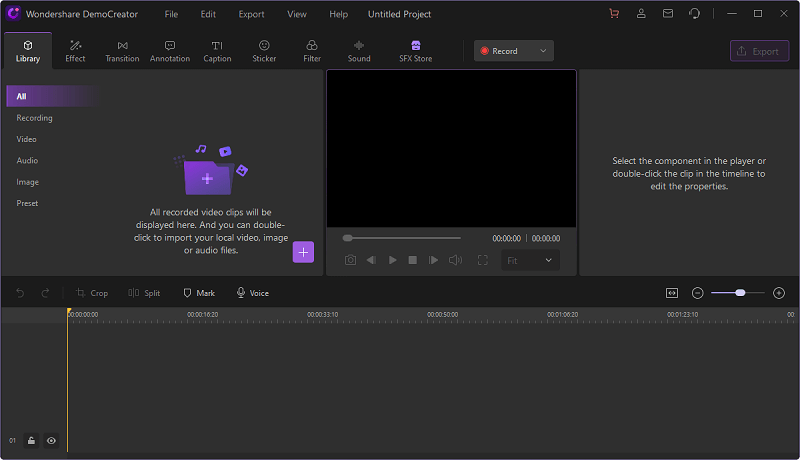Image resolution: width=800 pixels, height=460 pixels.
Task: Open the user account icon
Action: point(641,14)
